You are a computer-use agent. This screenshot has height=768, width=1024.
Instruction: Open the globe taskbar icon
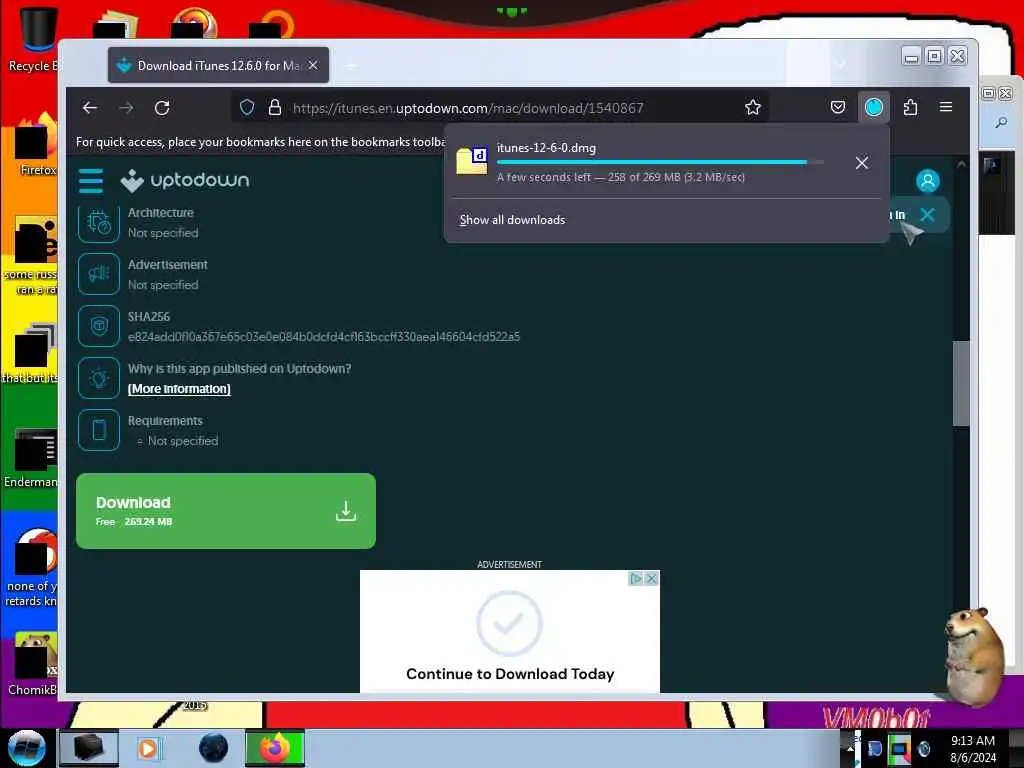click(214, 748)
